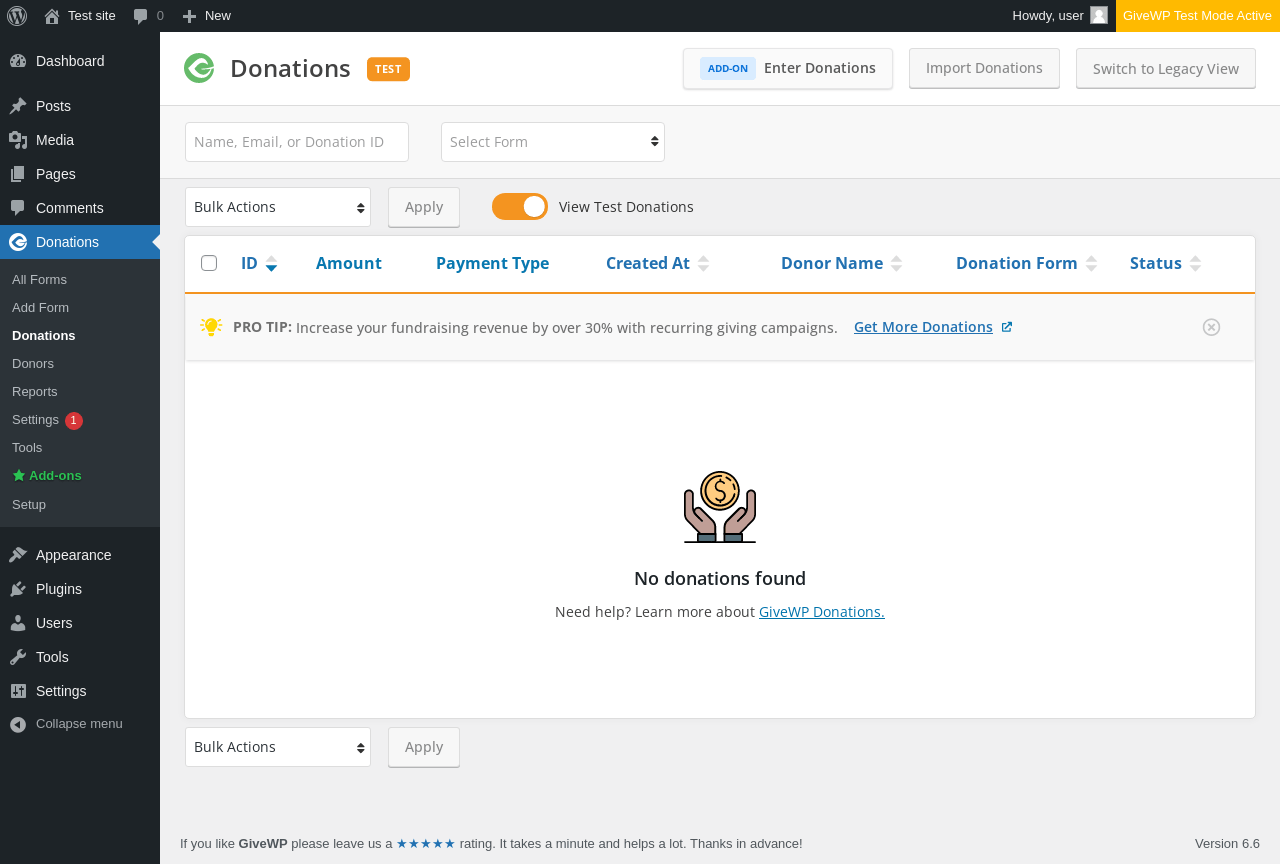
Task: Click the Comments speech bubble sidebar icon
Action: pyautogui.click(x=18, y=208)
